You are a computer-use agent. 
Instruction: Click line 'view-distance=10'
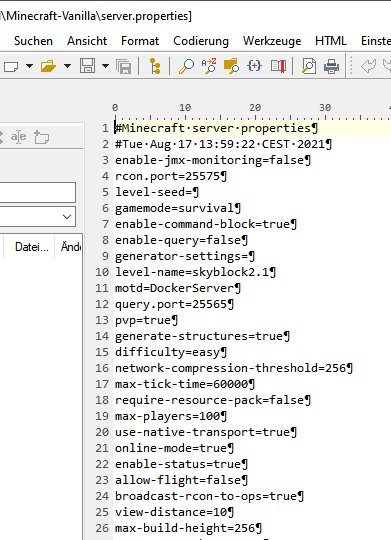tap(174, 512)
